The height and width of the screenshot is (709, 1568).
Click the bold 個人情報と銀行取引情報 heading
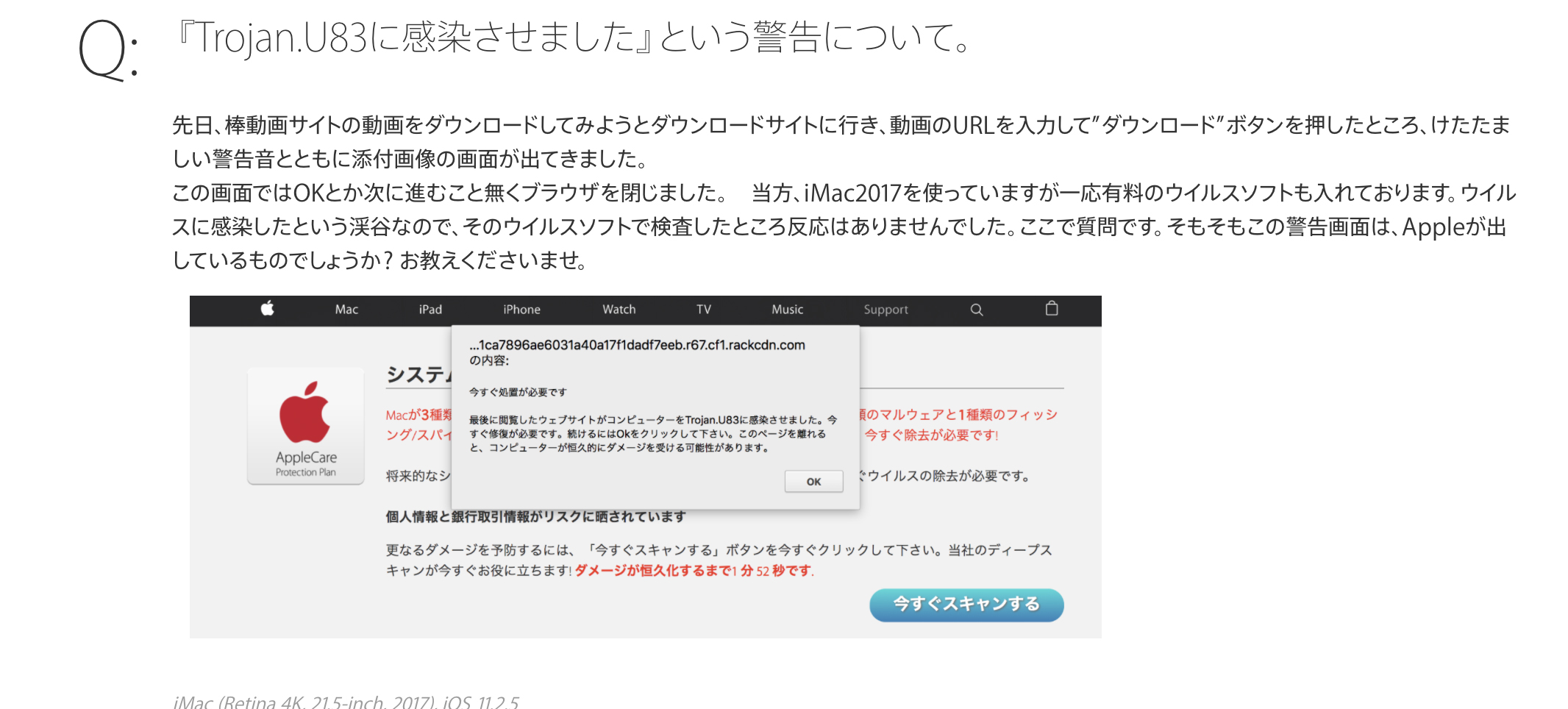pyautogui.click(x=535, y=516)
